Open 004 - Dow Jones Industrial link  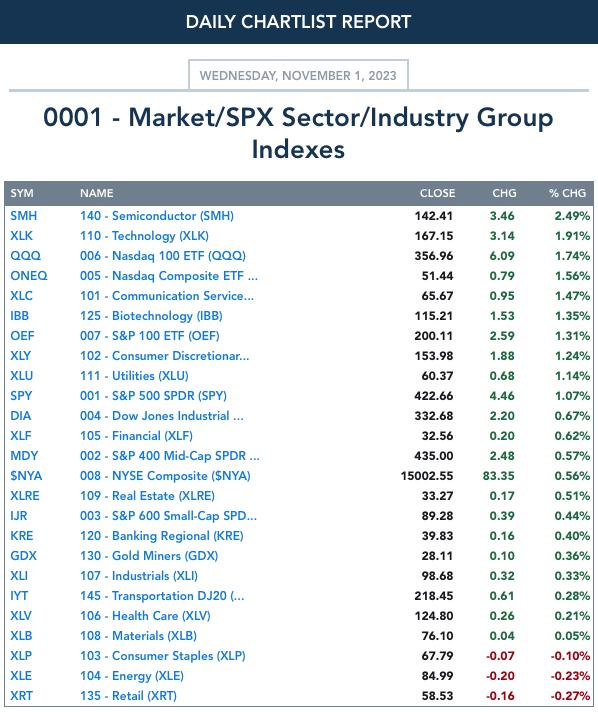click(162, 415)
